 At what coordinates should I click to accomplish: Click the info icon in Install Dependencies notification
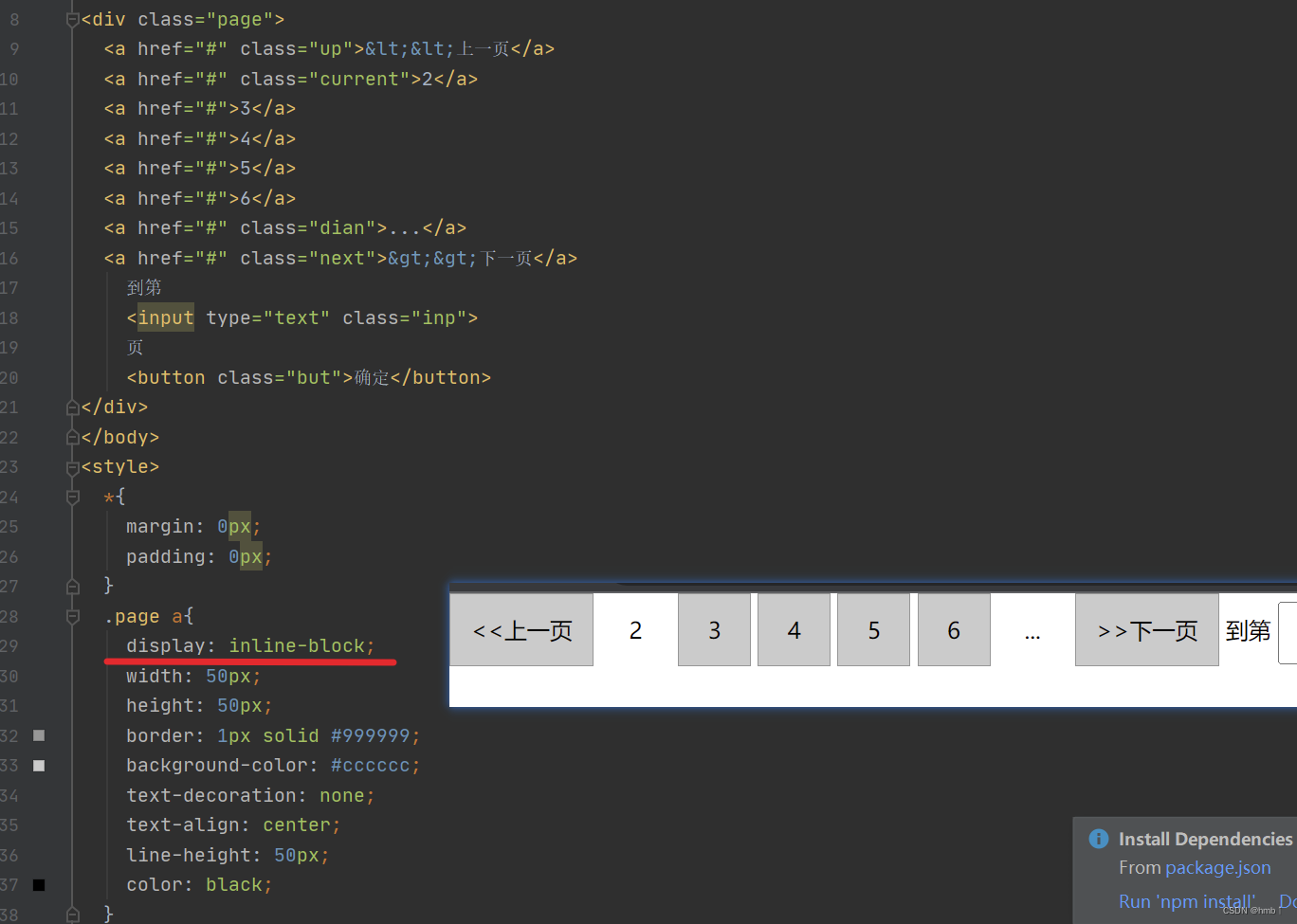pyautogui.click(x=1099, y=839)
